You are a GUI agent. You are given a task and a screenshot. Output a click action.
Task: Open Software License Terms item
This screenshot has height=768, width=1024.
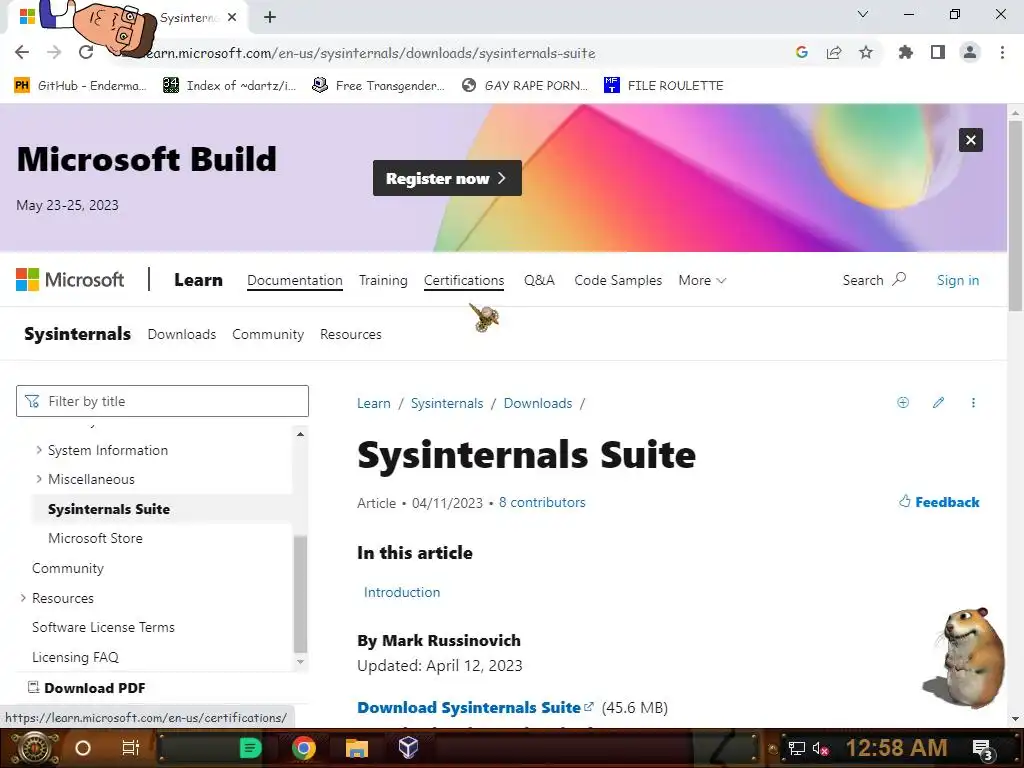point(103,627)
